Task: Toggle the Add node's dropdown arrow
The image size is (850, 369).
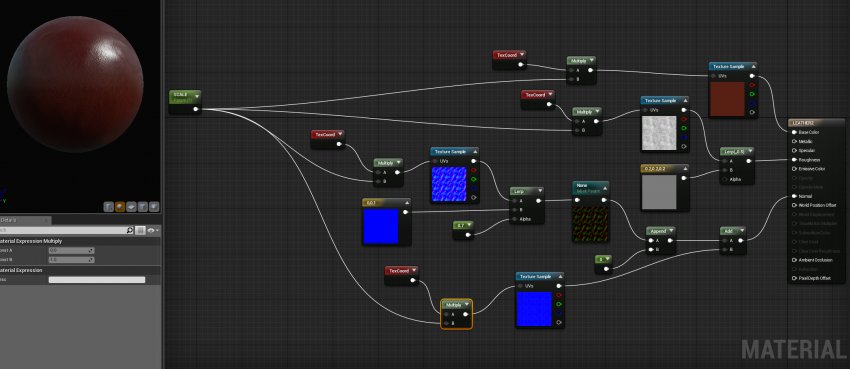Action: (x=741, y=231)
